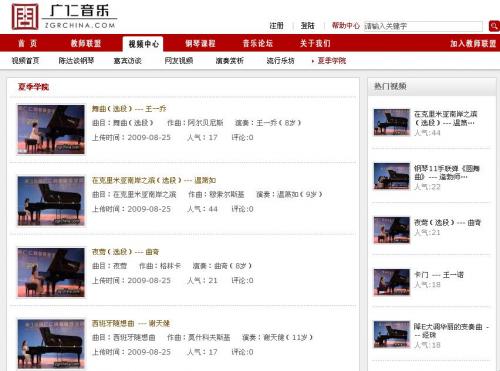Image resolution: width=500 pixels, height=371 pixels.
Task: Open the 帮助中心 help center link
Action: point(346,26)
